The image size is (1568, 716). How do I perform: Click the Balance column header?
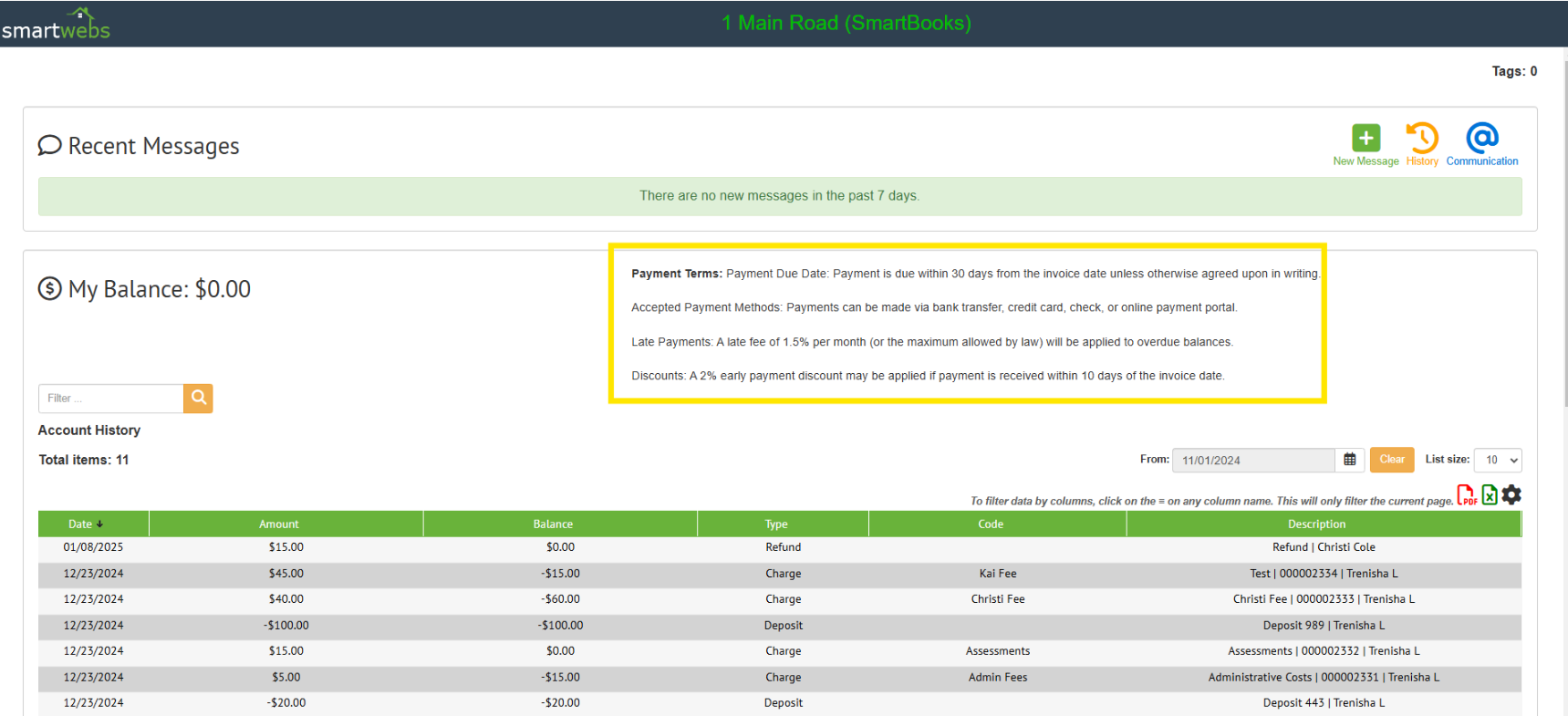tap(553, 524)
